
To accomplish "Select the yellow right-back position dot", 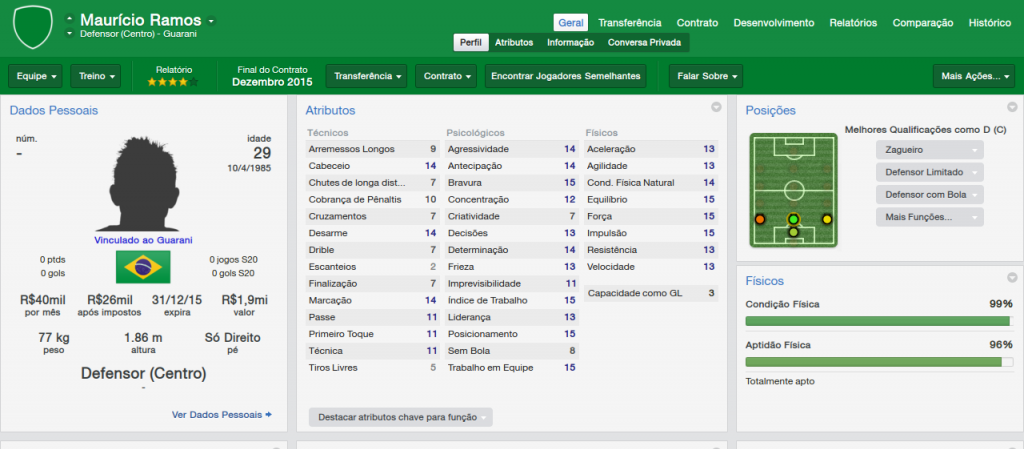I will pyautogui.click(x=827, y=218).
